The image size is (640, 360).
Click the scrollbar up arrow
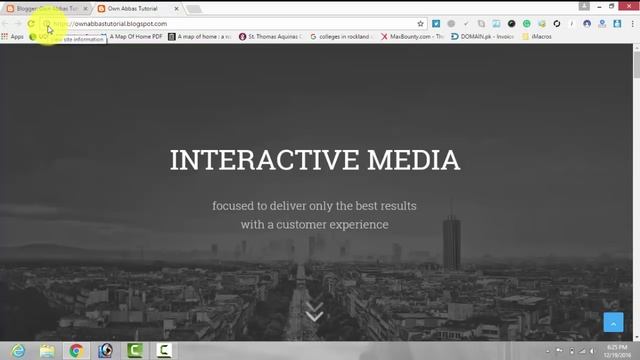[636, 48]
